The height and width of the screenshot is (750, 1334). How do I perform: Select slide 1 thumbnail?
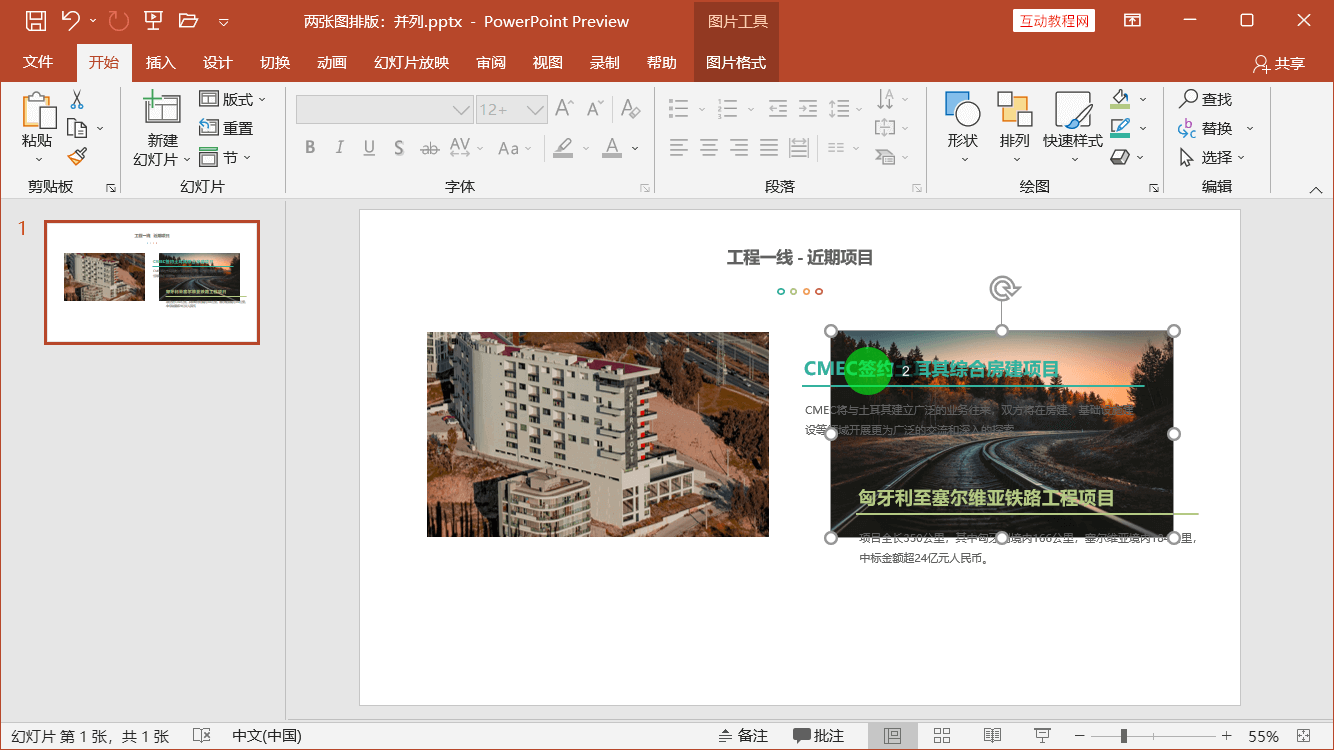(152, 282)
